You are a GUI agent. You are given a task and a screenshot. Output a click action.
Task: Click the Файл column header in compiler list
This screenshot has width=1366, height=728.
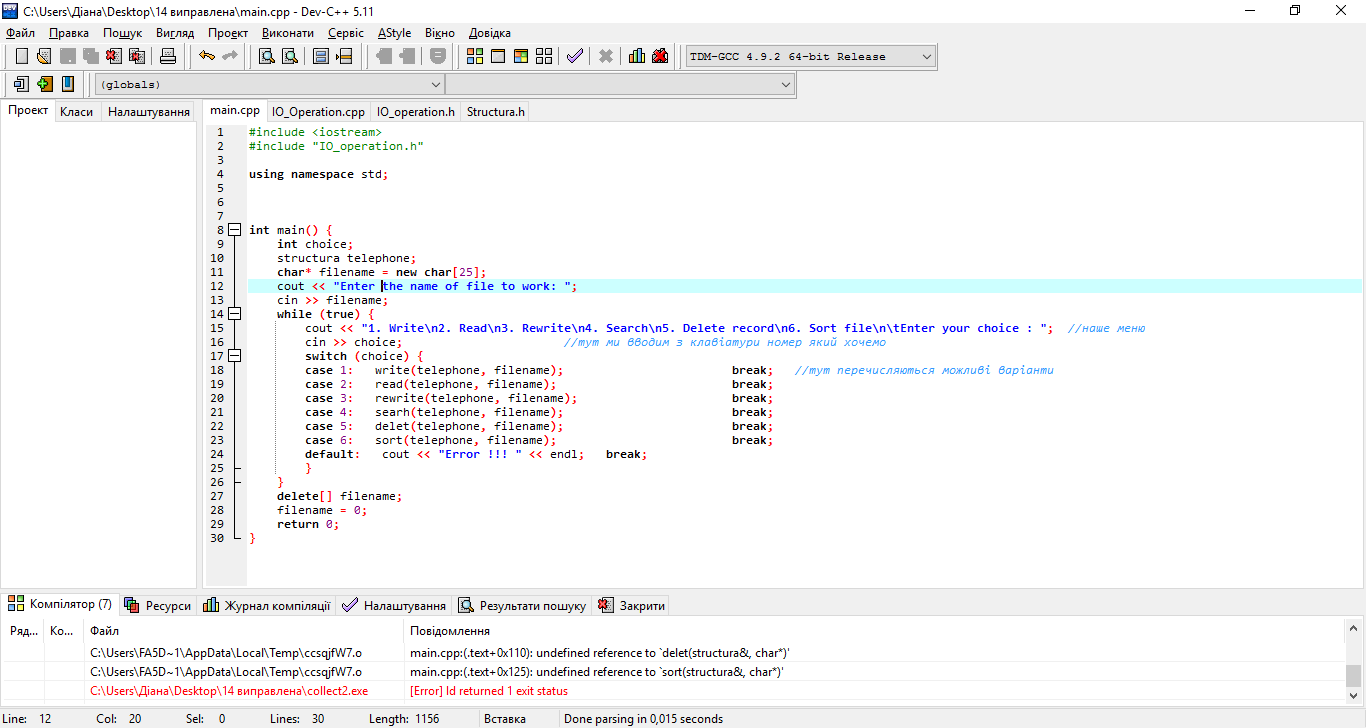point(244,631)
